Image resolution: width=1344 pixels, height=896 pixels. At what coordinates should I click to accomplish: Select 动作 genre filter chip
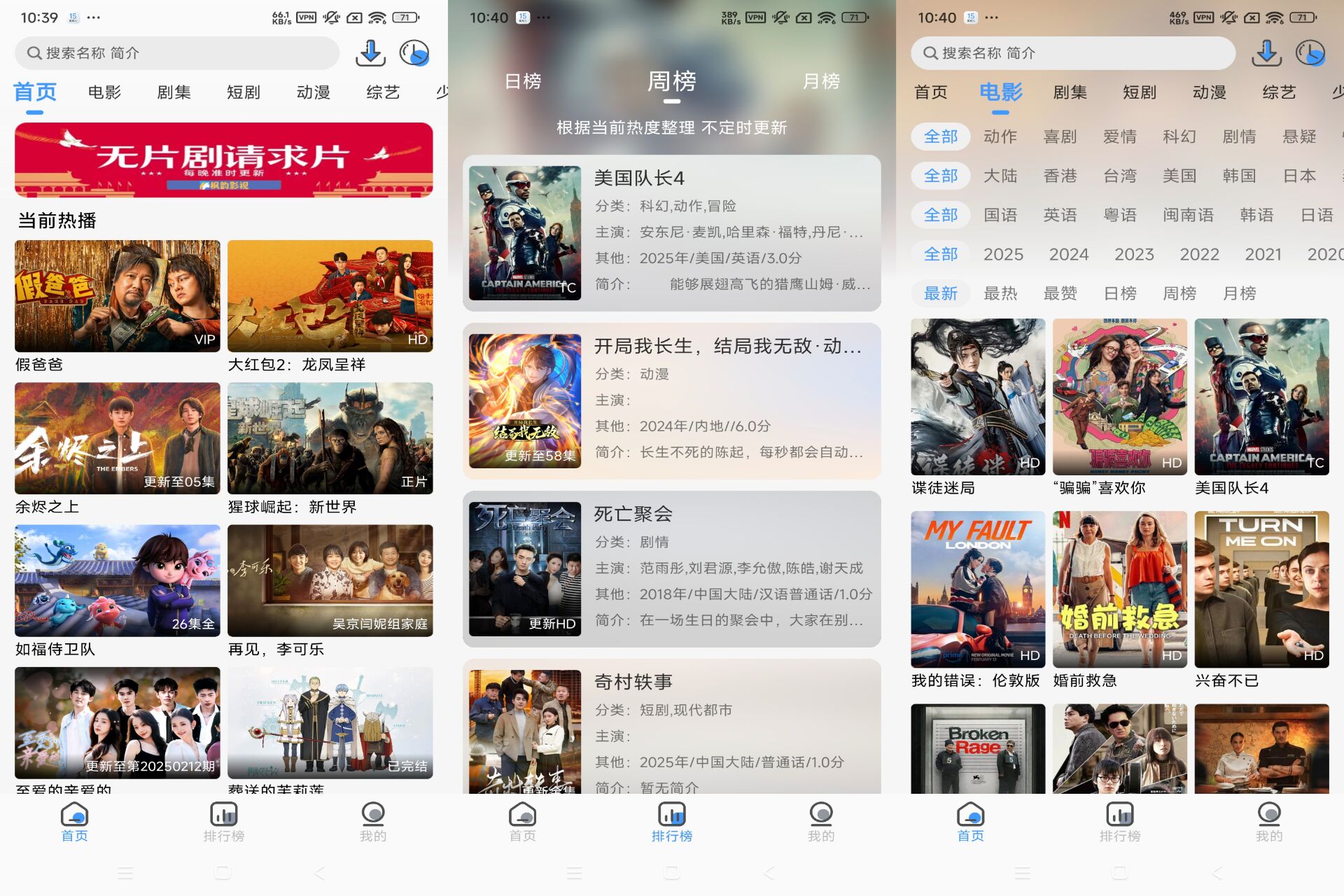(1000, 136)
